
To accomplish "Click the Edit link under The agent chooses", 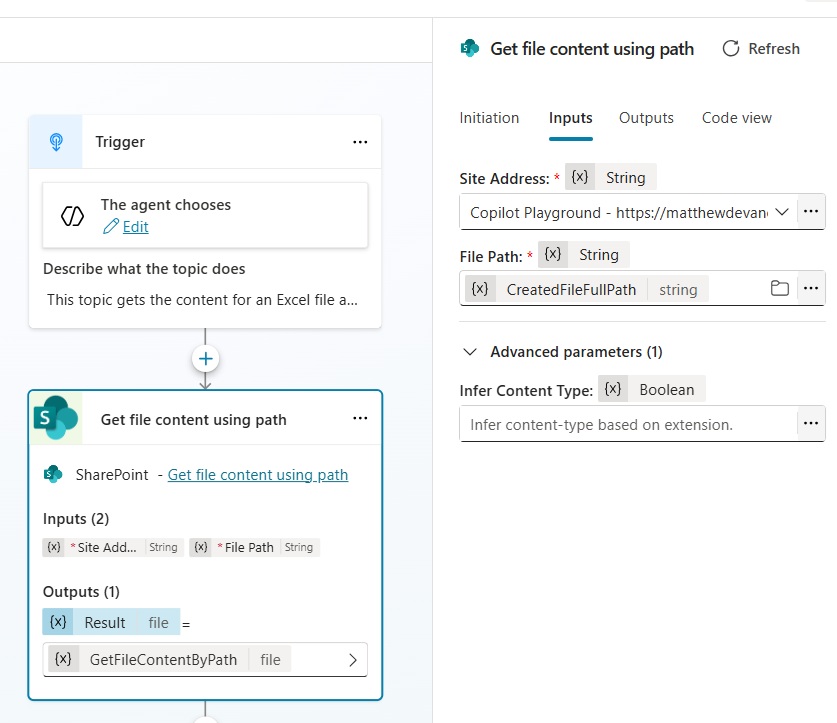I will click(135, 227).
